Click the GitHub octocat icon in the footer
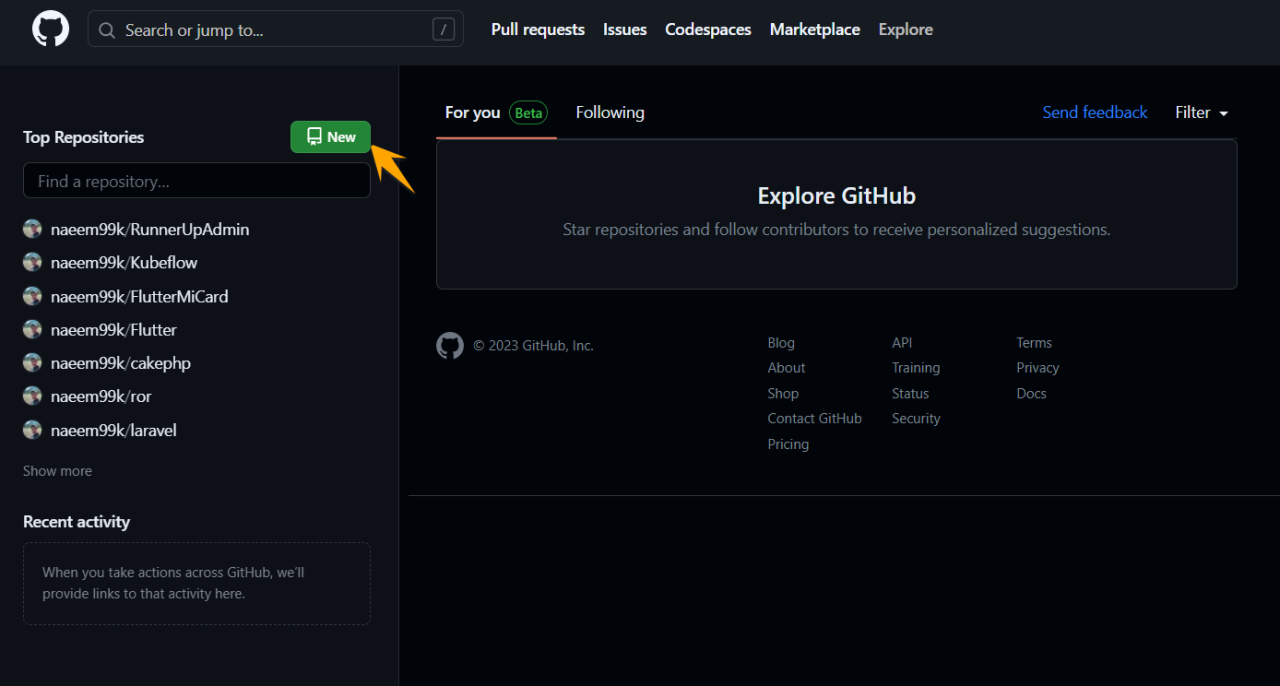The height and width of the screenshot is (686, 1280). click(x=450, y=345)
